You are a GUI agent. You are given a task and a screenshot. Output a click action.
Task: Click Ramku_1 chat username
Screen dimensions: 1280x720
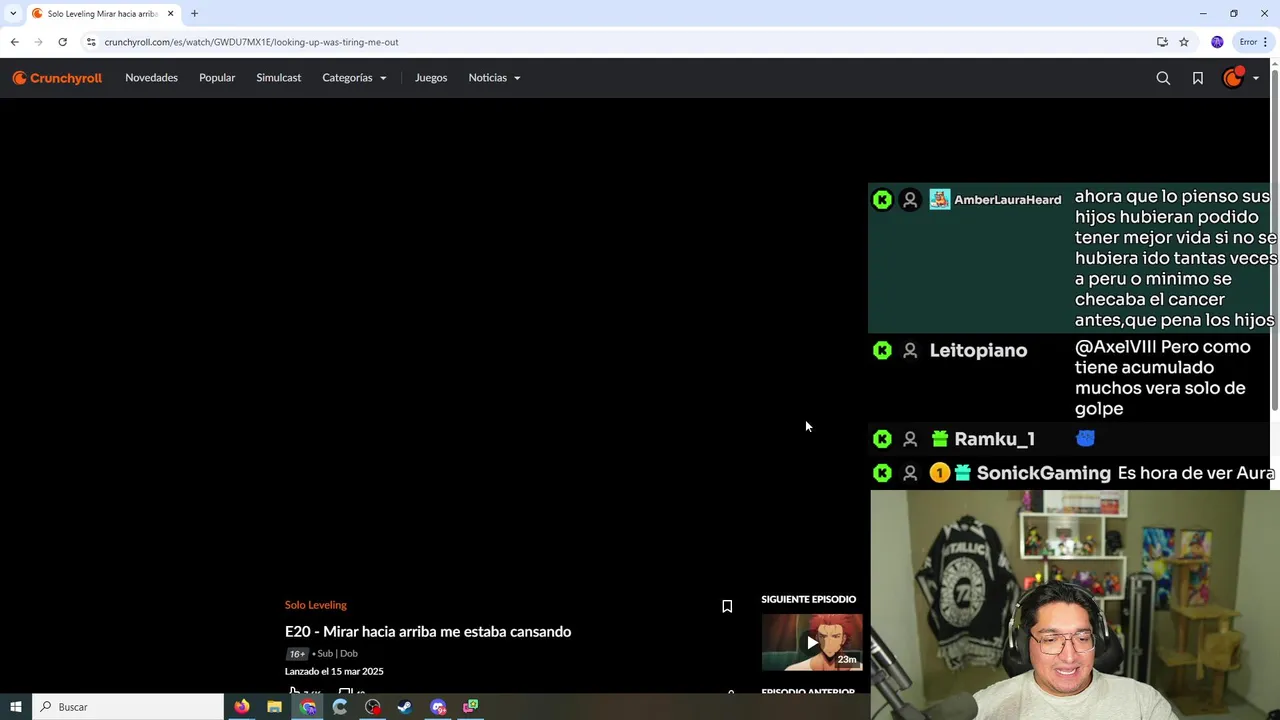coord(994,439)
